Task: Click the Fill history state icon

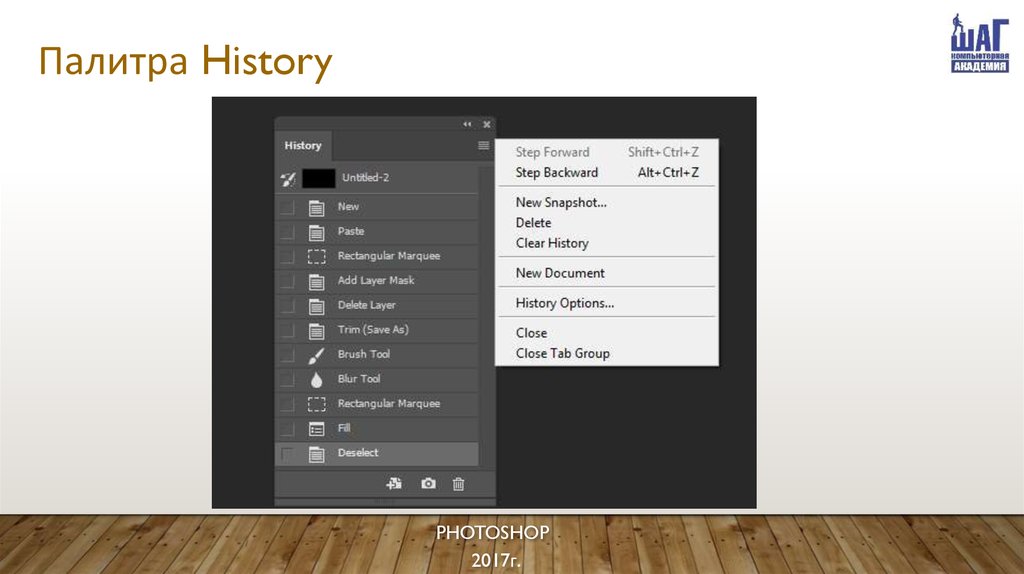Action: coord(316,429)
